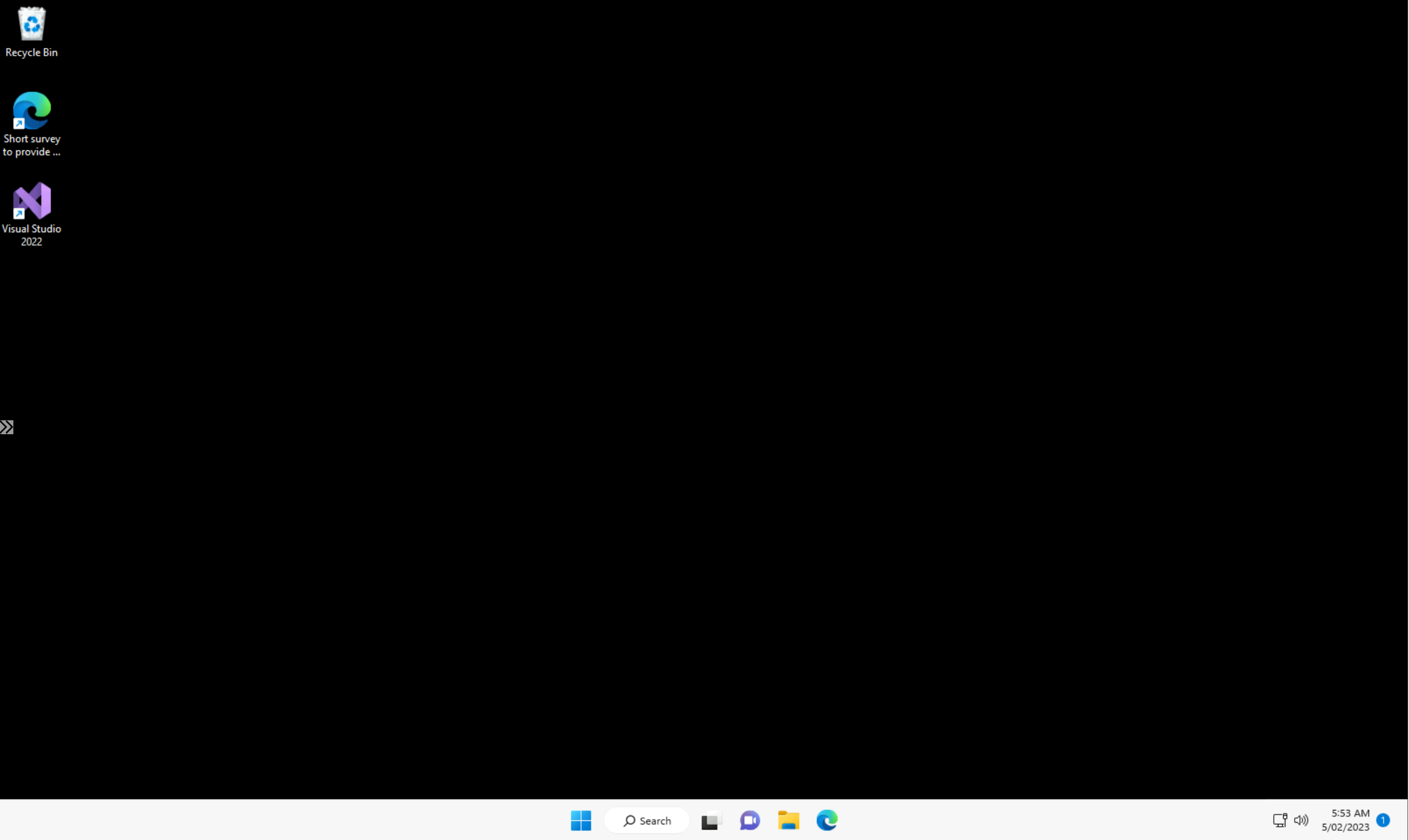Open the volume speaker tray icon
This screenshot has height=840, width=1409.
coord(1301,820)
